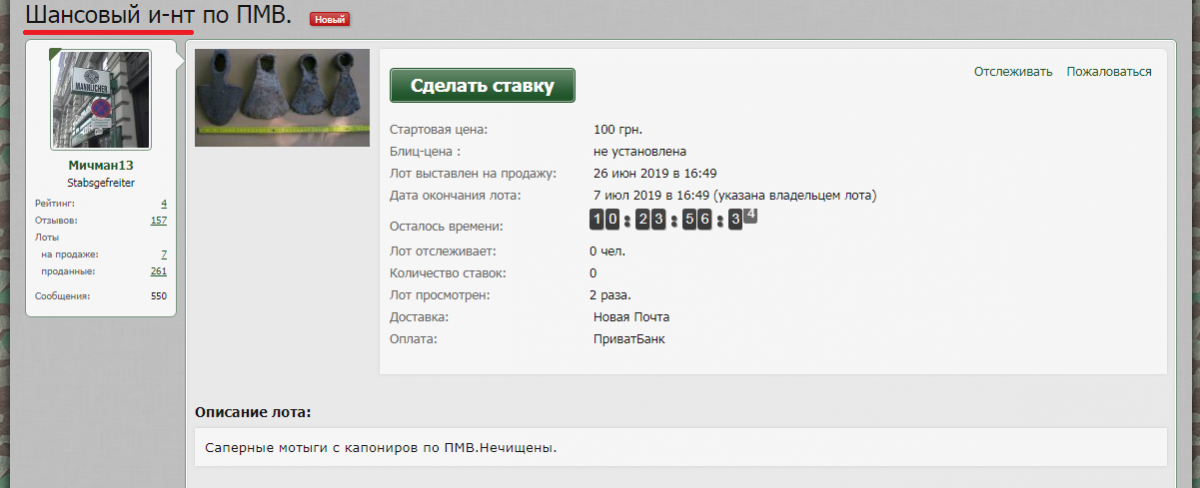Select the Осталось времени: label
This screenshot has width=1200, height=488.
(x=446, y=226)
